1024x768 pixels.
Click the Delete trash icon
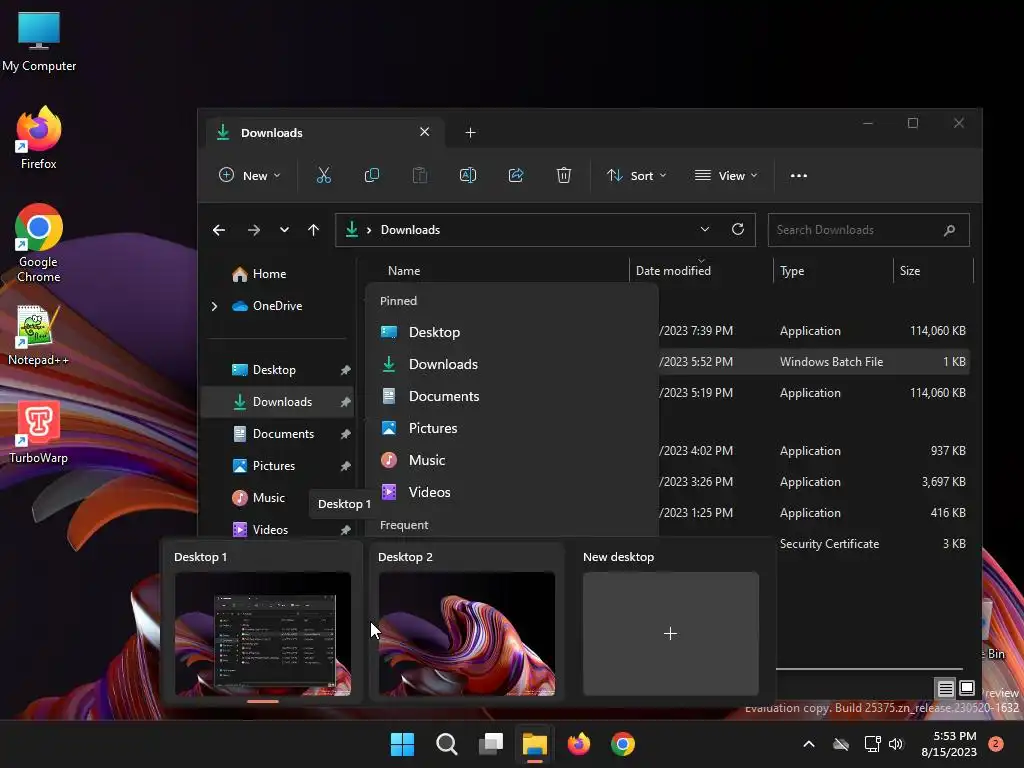click(x=564, y=175)
